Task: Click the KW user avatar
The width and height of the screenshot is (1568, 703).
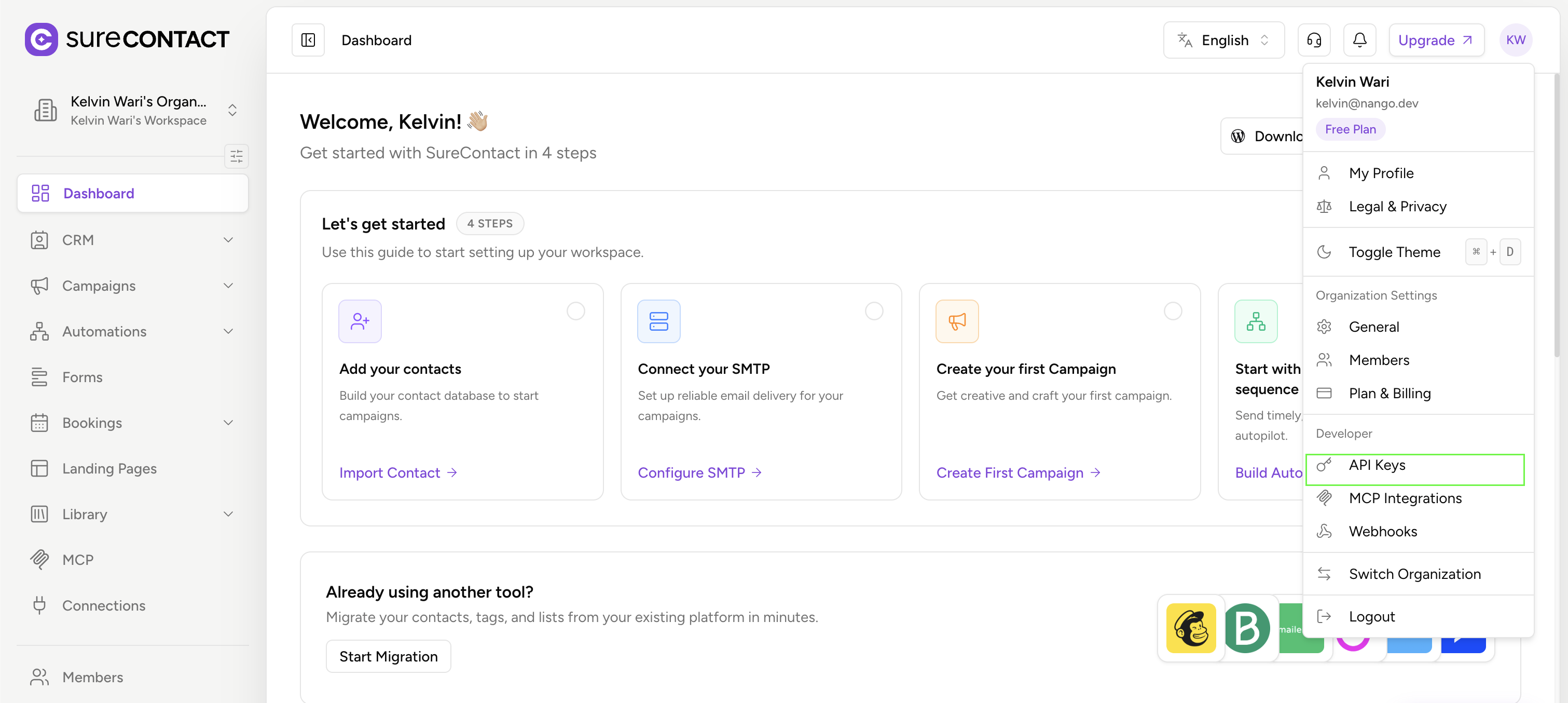Action: 1515,40
